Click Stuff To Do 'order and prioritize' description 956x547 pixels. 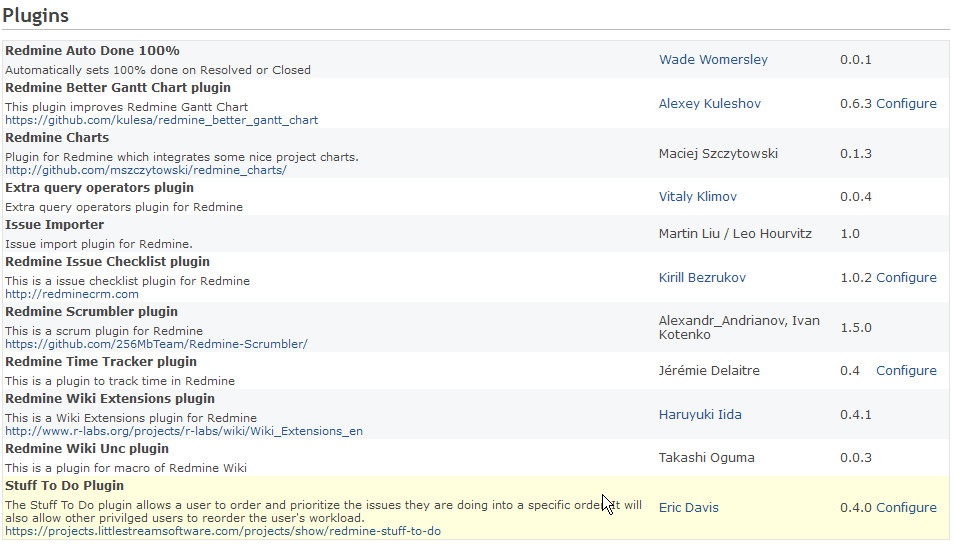pos(323,512)
